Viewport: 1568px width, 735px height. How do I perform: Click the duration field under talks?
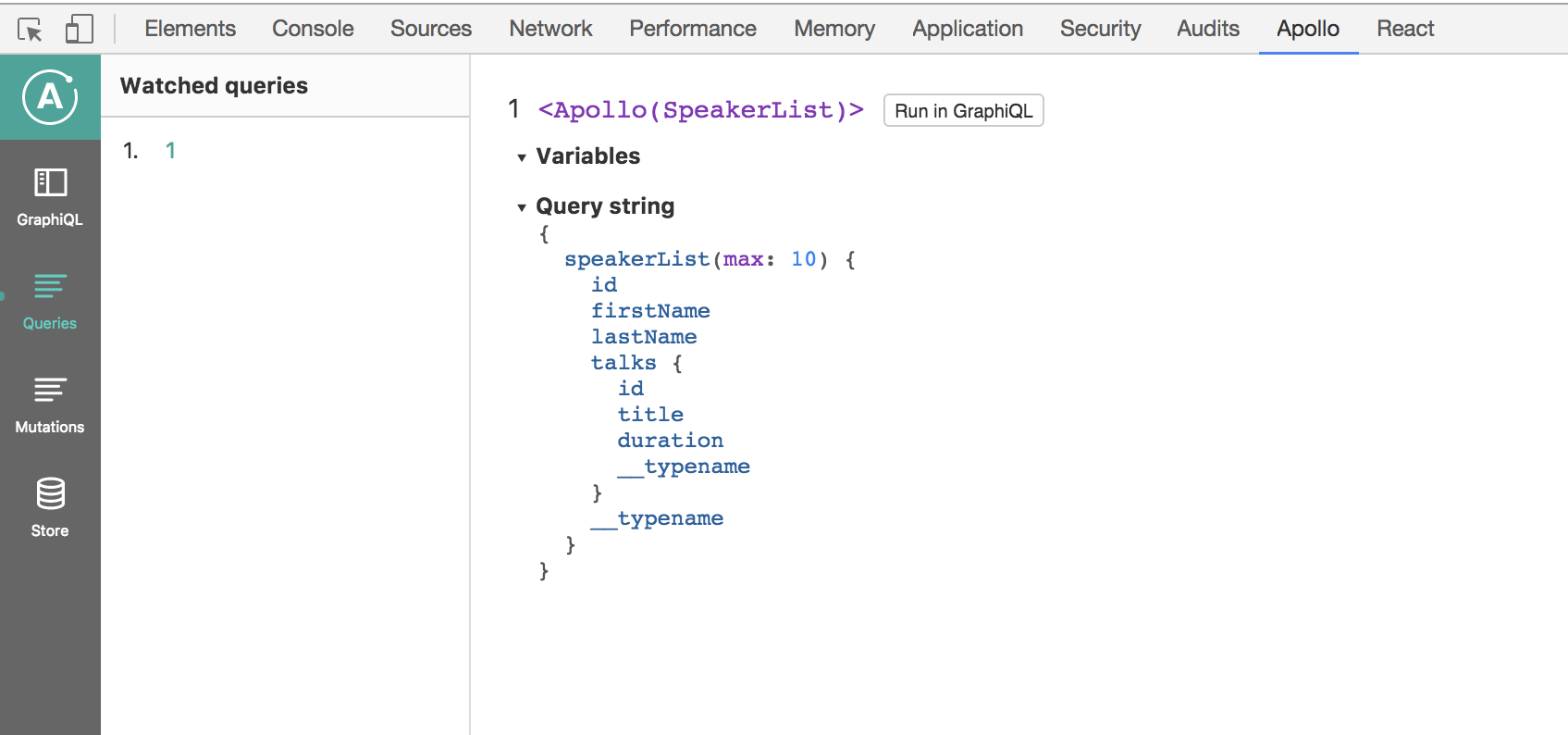coord(670,441)
